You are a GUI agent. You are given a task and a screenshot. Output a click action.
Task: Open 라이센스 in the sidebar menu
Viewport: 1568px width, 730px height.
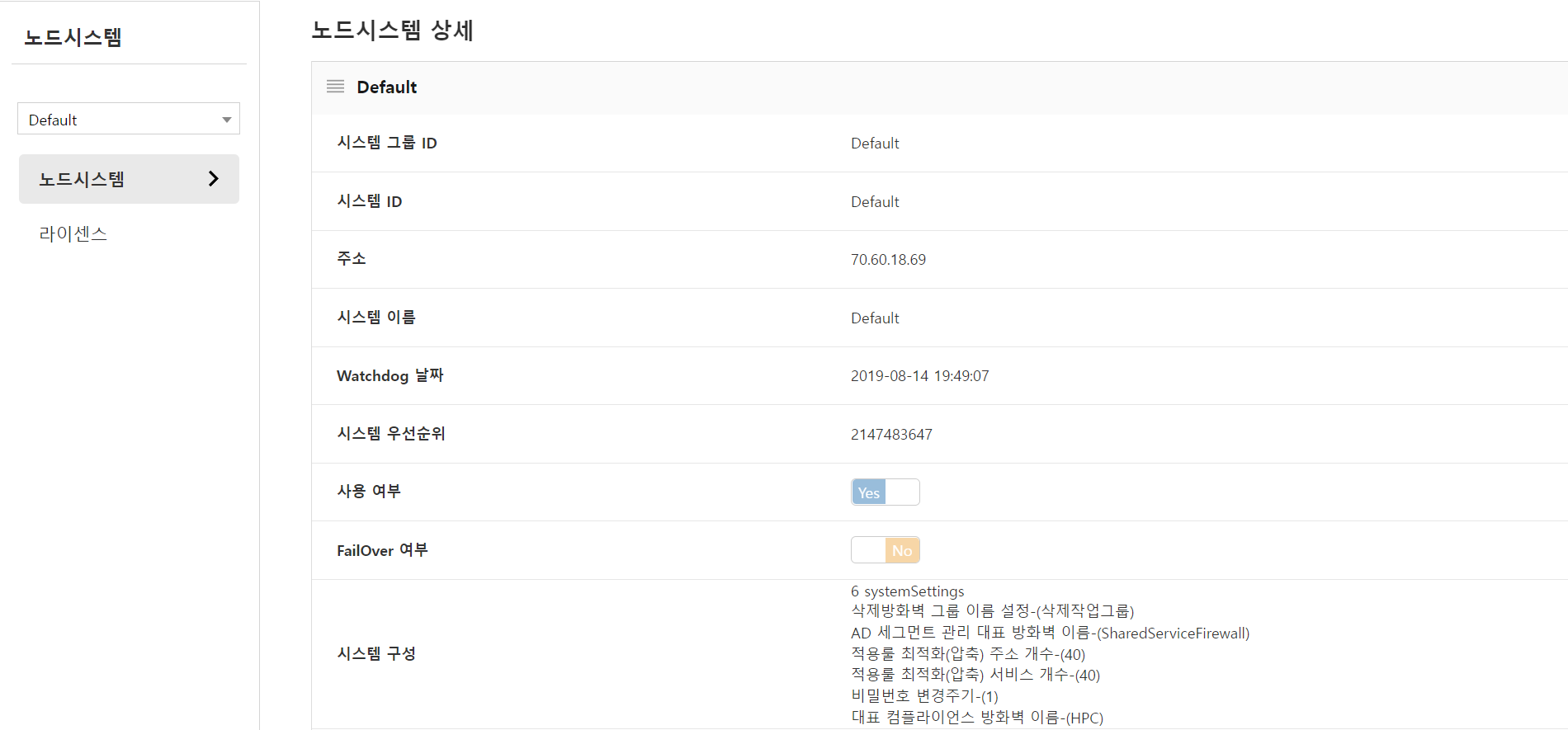point(73,233)
